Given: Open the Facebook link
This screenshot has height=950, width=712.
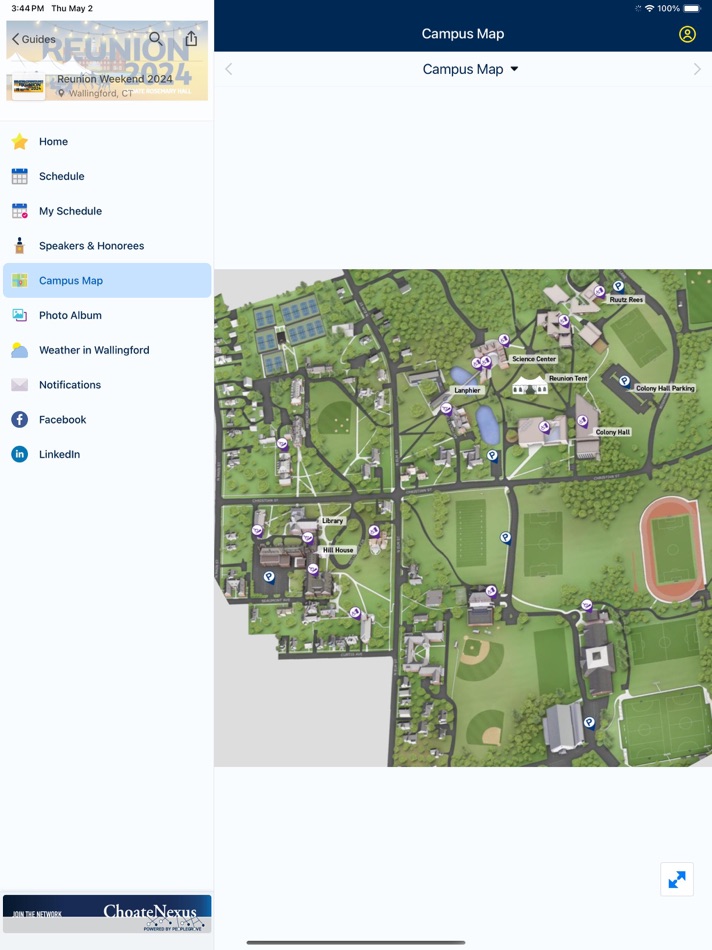Looking at the screenshot, I should point(107,419).
